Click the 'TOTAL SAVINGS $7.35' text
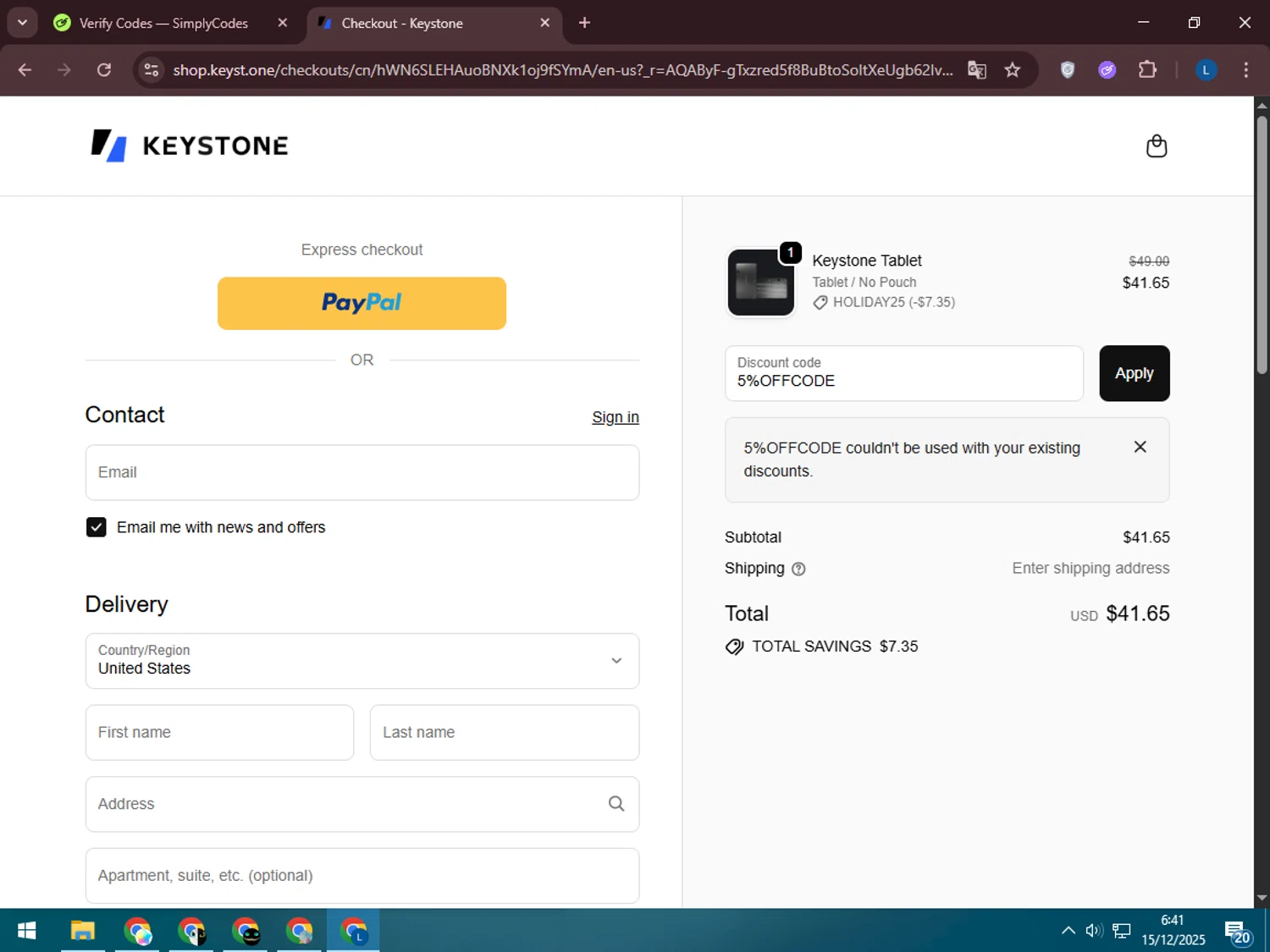 pyautogui.click(x=835, y=647)
